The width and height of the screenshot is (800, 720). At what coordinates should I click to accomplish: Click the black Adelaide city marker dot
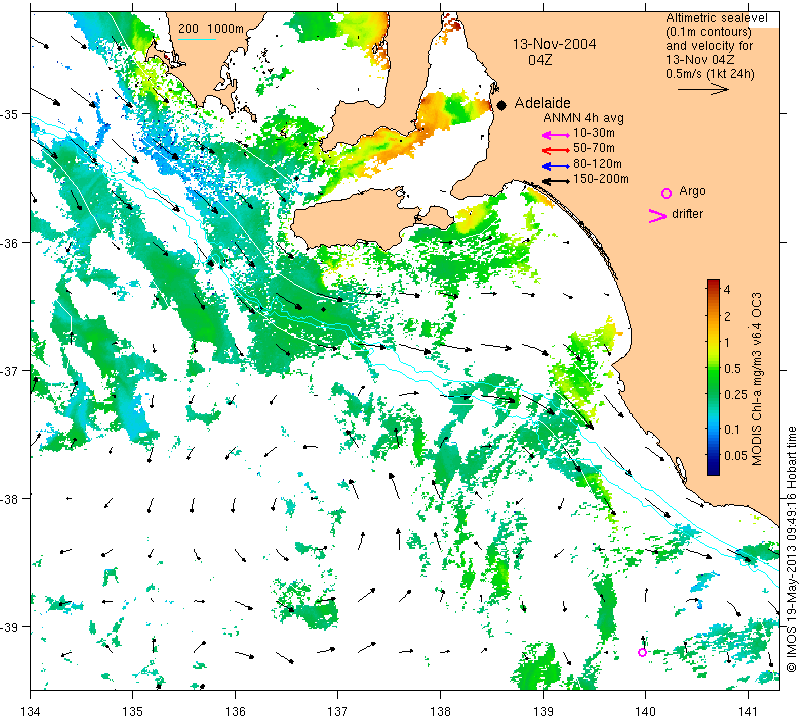(502, 105)
